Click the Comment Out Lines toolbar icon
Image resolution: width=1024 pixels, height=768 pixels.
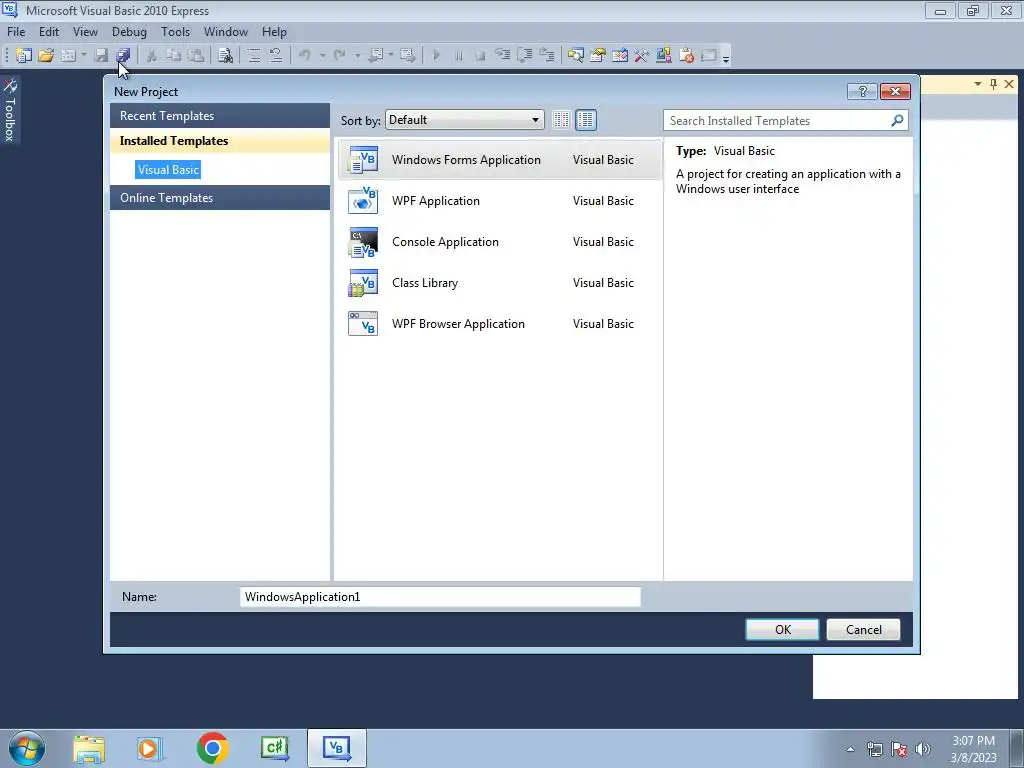(x=254, y=56)
